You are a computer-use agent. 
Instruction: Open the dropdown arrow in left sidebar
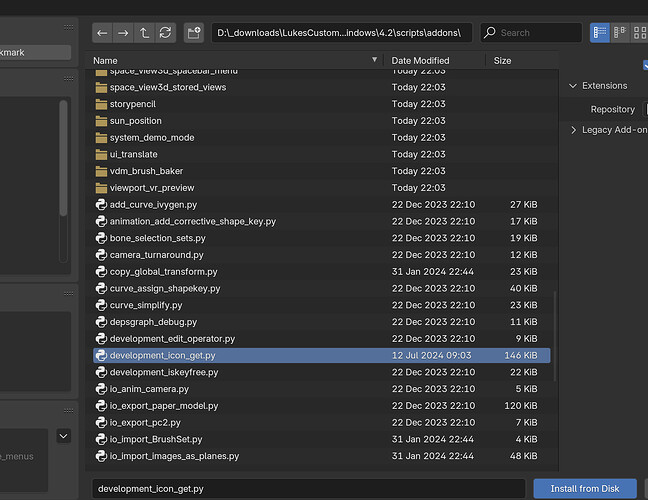pyautogui.click(x=64, y=436)
